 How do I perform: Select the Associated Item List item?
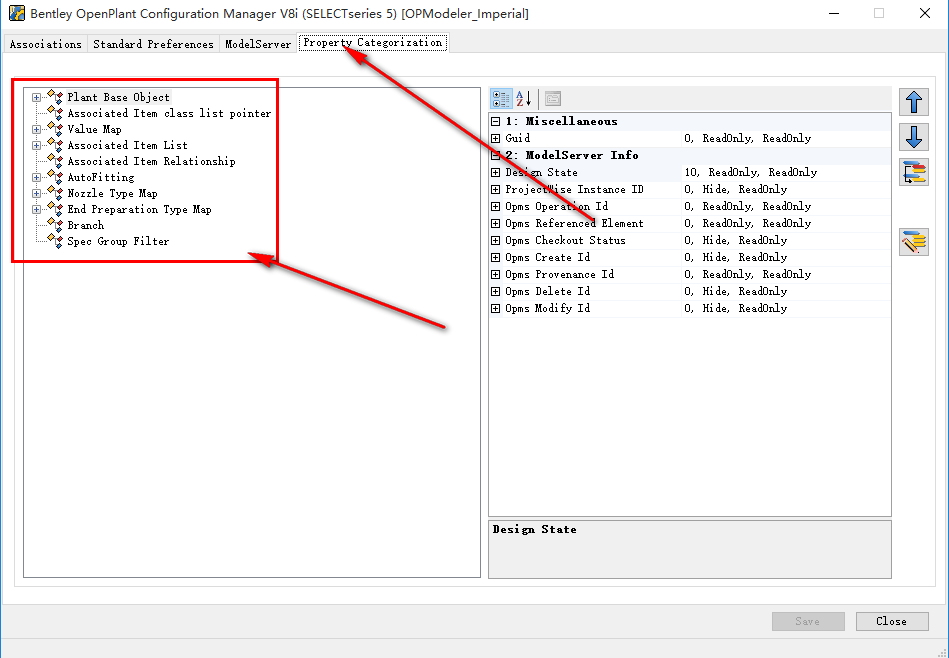[x=128, y=145]
